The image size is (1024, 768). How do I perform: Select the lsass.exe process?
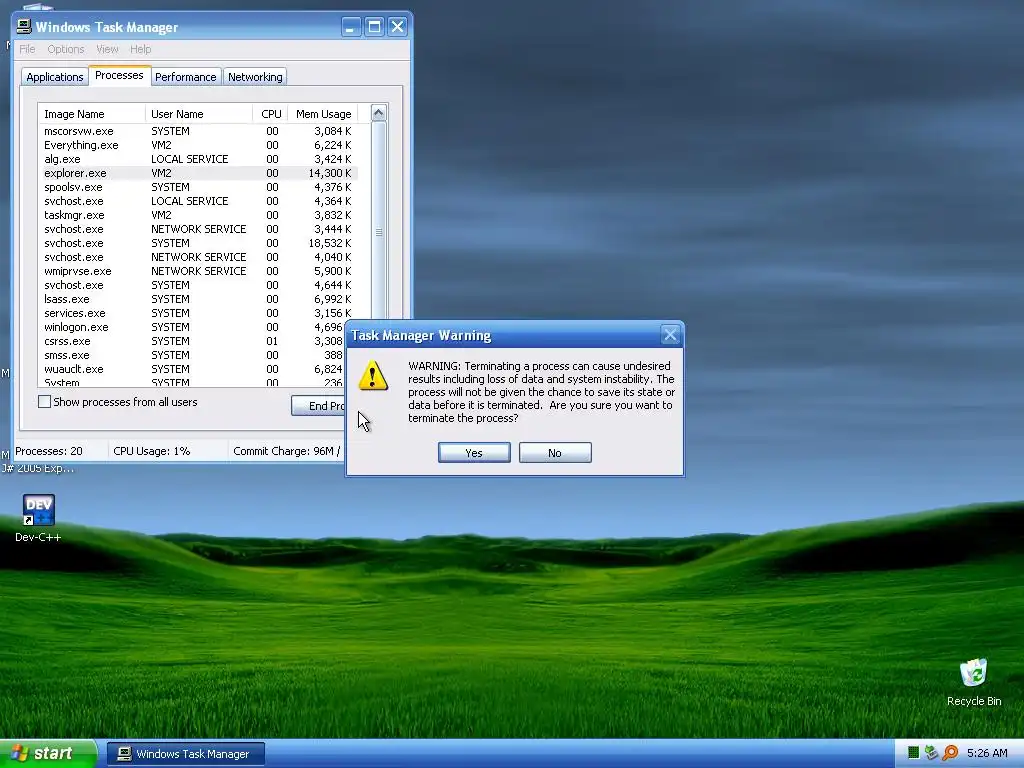coord(198,299)
